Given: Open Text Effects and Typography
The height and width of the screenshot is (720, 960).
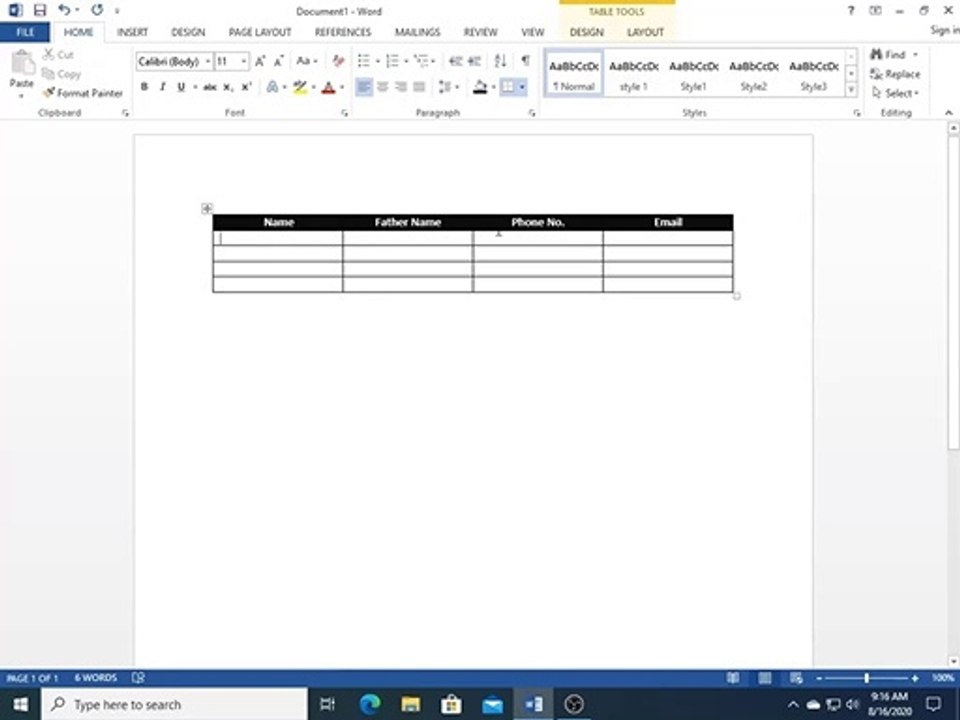Looking at the screenshot, I should (272, 88).
